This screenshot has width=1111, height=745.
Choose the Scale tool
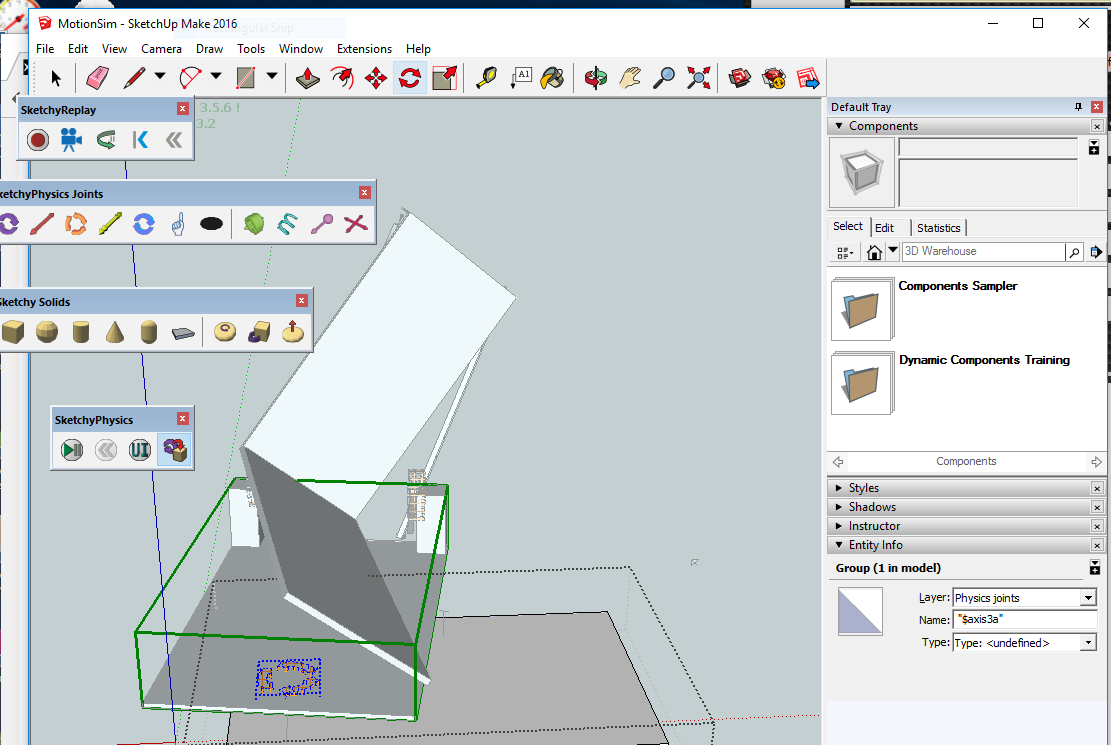[444, 78]
